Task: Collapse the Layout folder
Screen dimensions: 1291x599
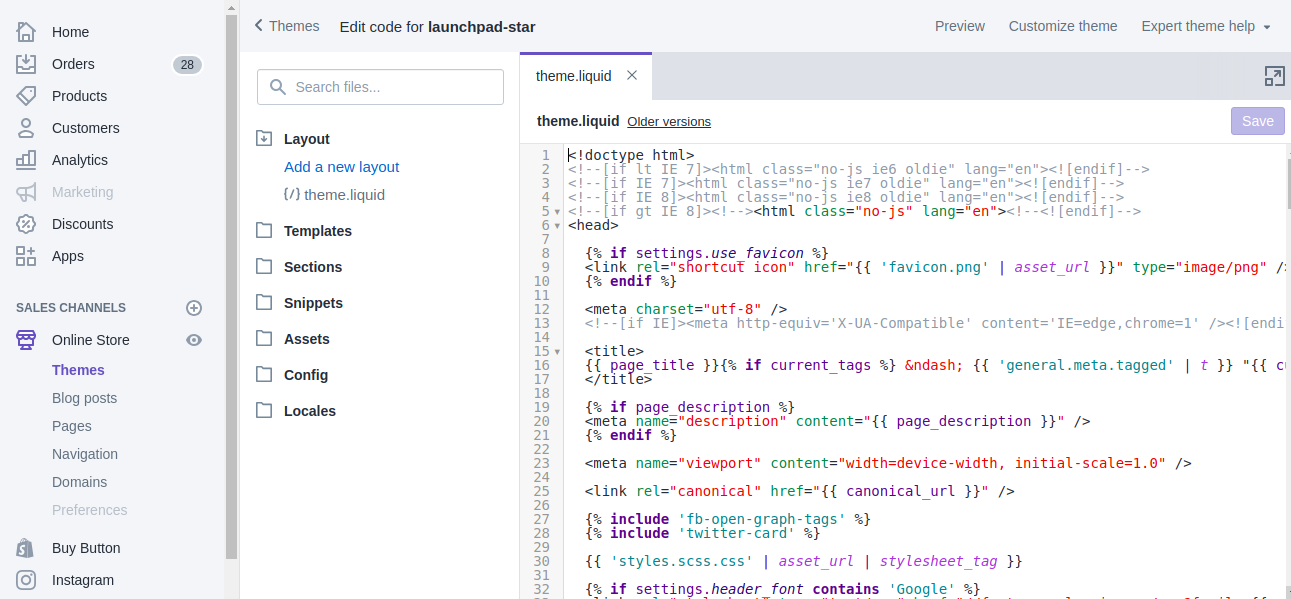Action: click(264, 138)
